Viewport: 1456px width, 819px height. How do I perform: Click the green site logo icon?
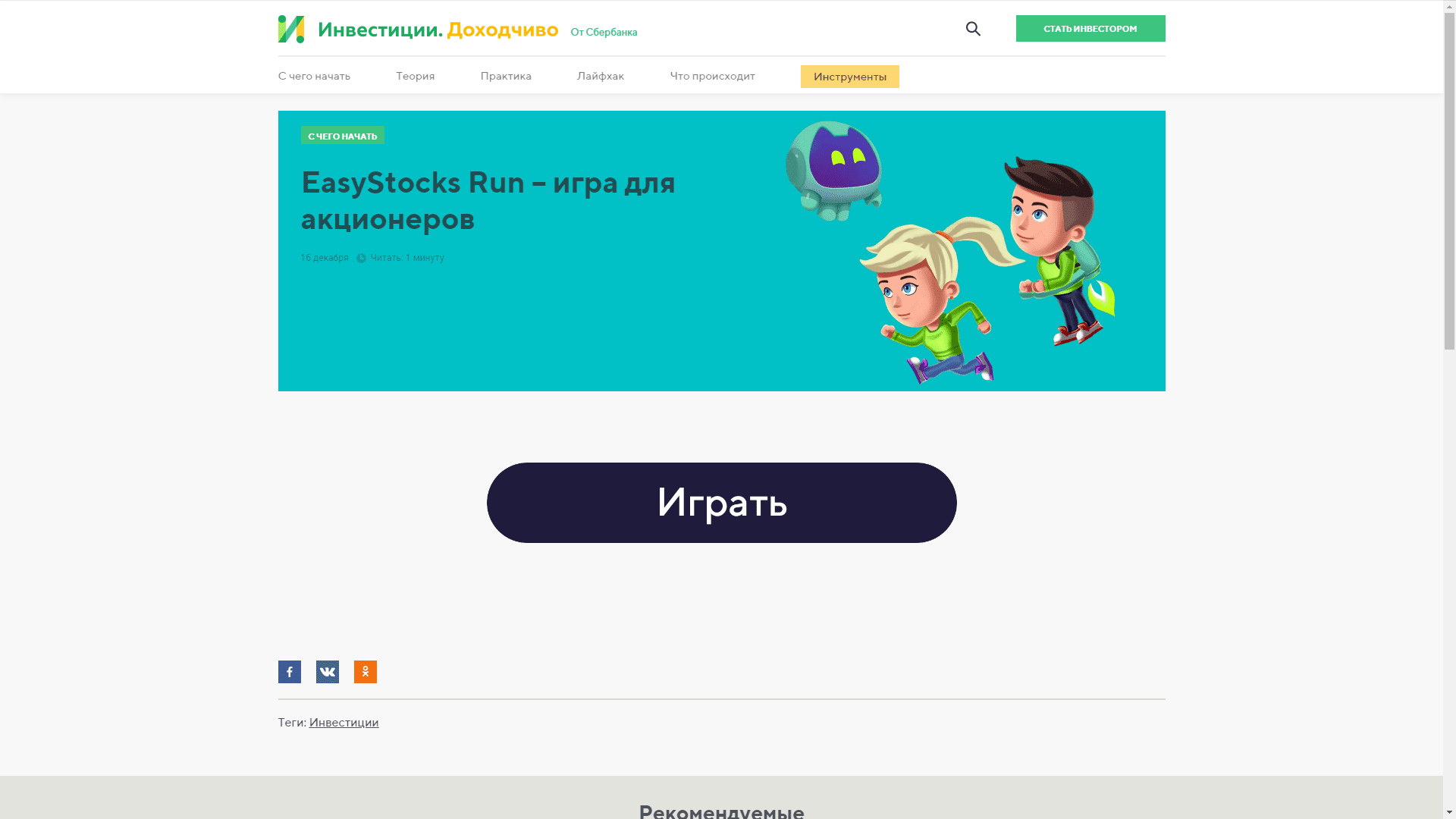(x=291, y=30)
